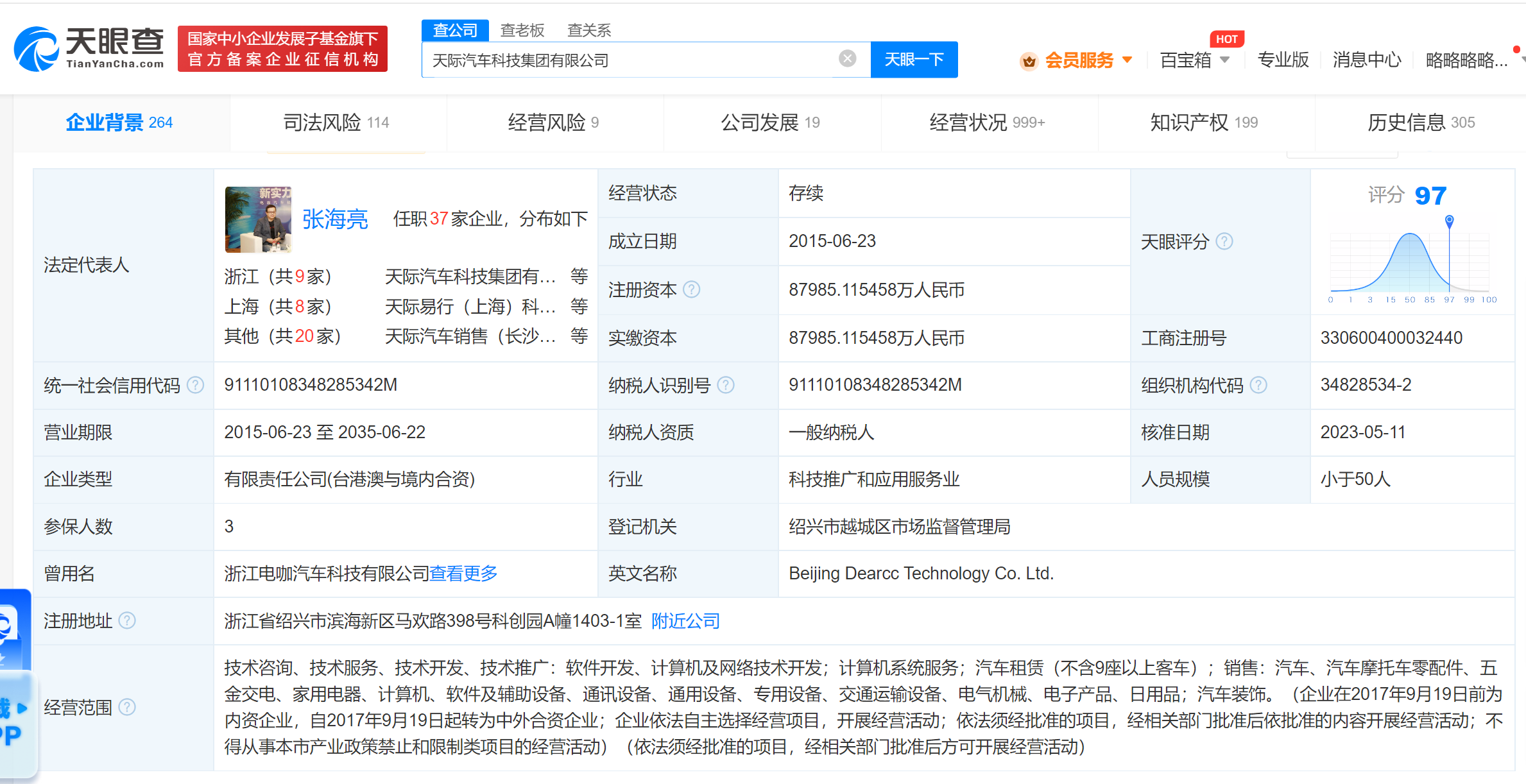The image size is (1526, 784).
Task: Click the 成立日期 value 2015-06-23
Action: (x=832, y=241)
